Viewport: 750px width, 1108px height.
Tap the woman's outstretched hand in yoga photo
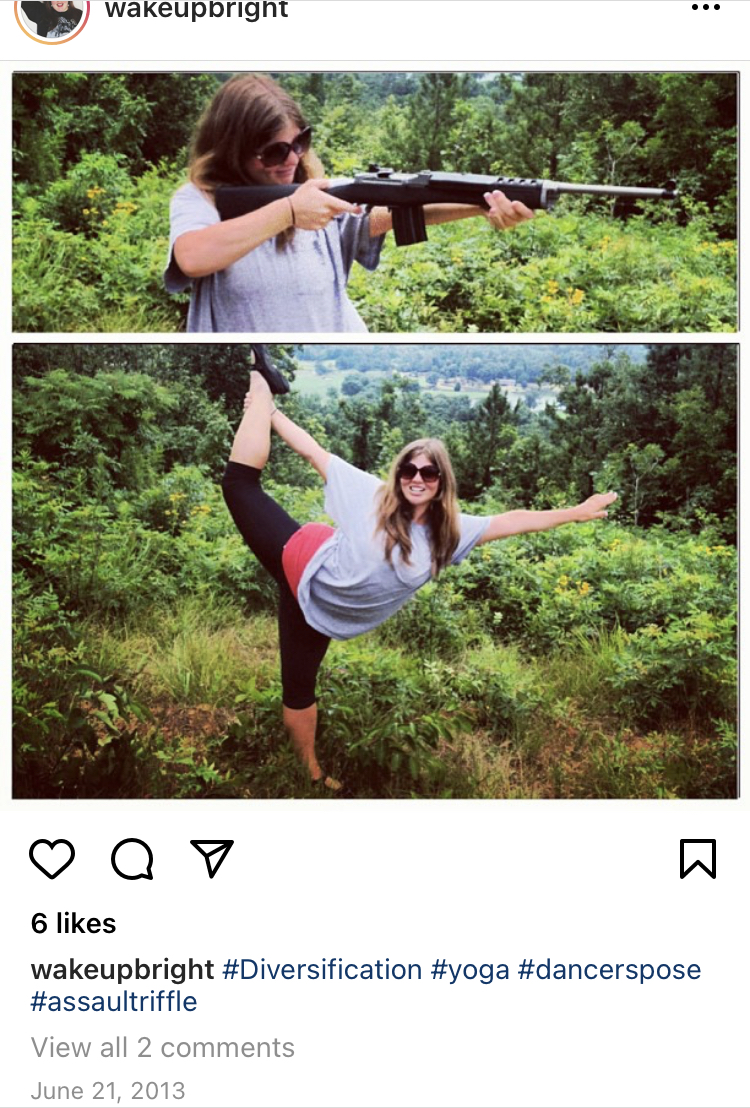[x=596, y=505]
